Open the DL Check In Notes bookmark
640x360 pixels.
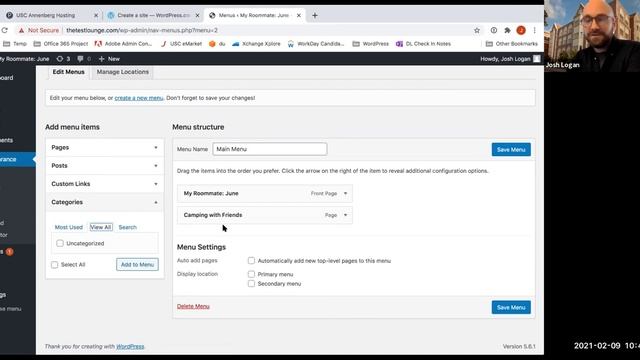point(423,44)
